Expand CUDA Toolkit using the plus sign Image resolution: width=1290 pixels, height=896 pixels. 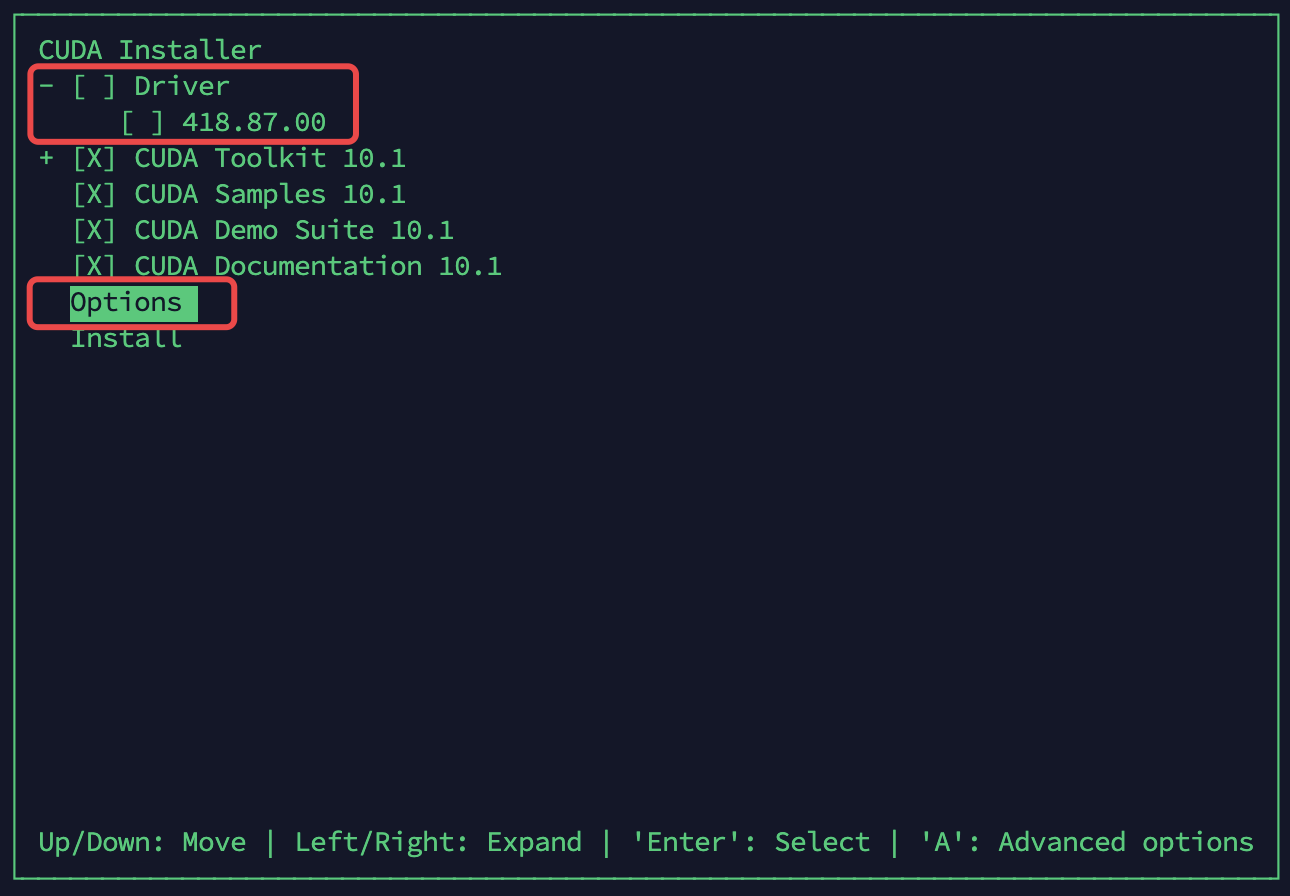(x=46, y=158)
